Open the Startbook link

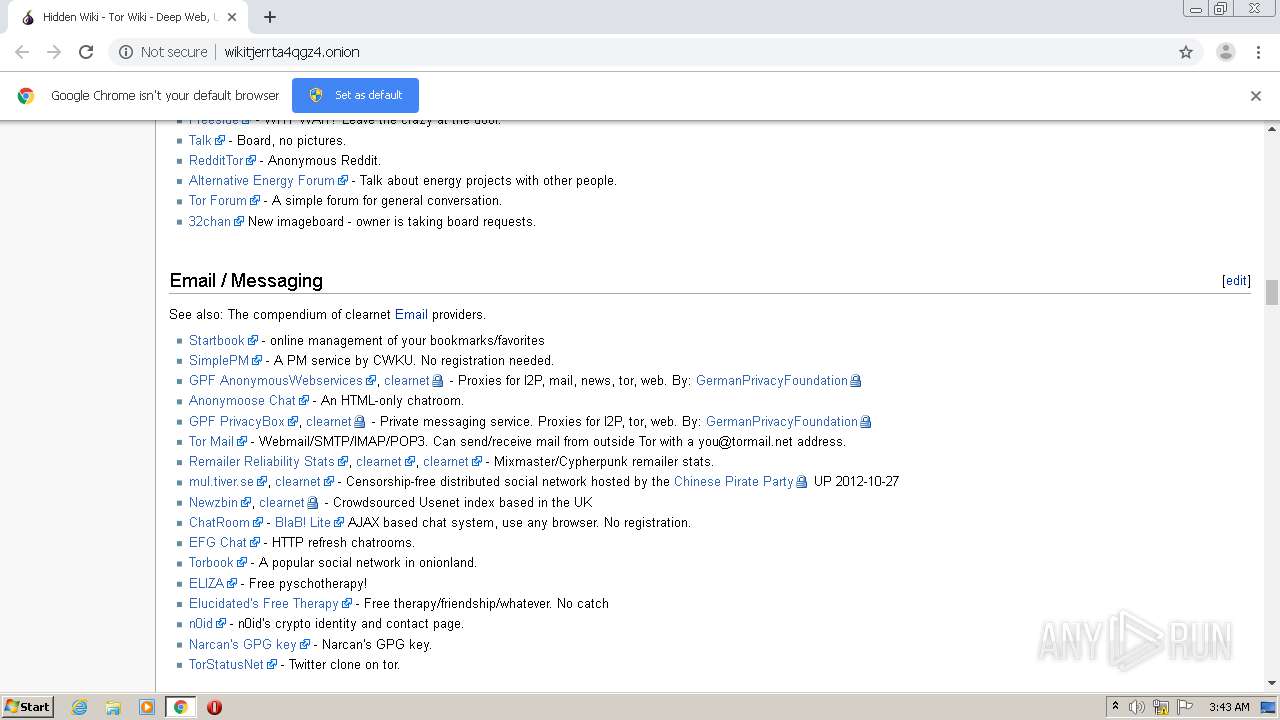[x=217, y=340]
